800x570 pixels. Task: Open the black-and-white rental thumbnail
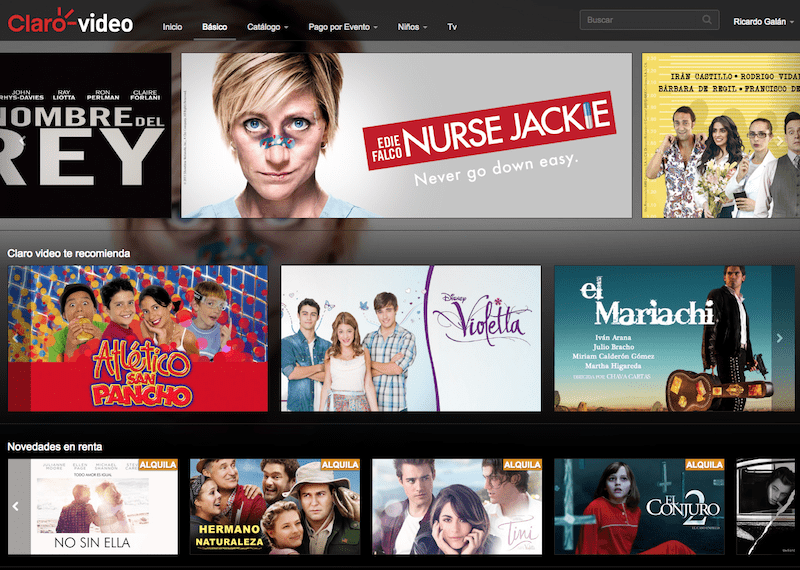tap(766, 506)
